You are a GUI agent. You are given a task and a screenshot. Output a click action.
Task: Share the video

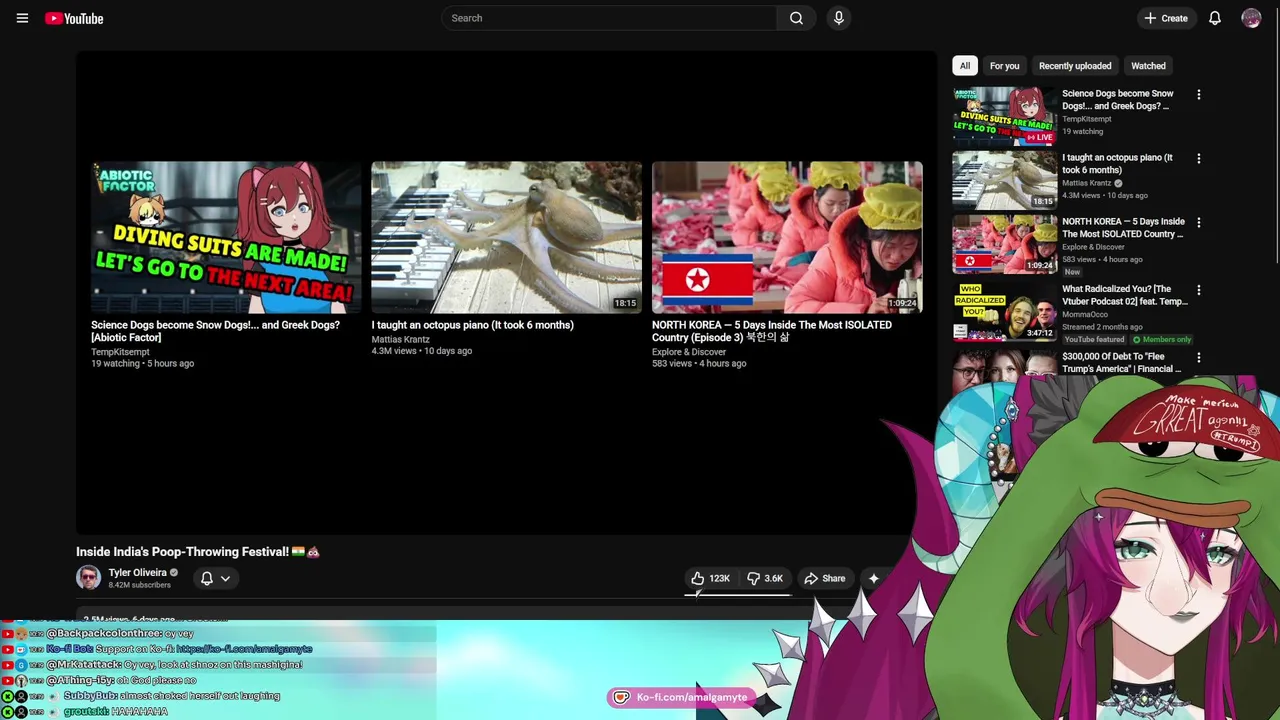(x=825, y=578)
